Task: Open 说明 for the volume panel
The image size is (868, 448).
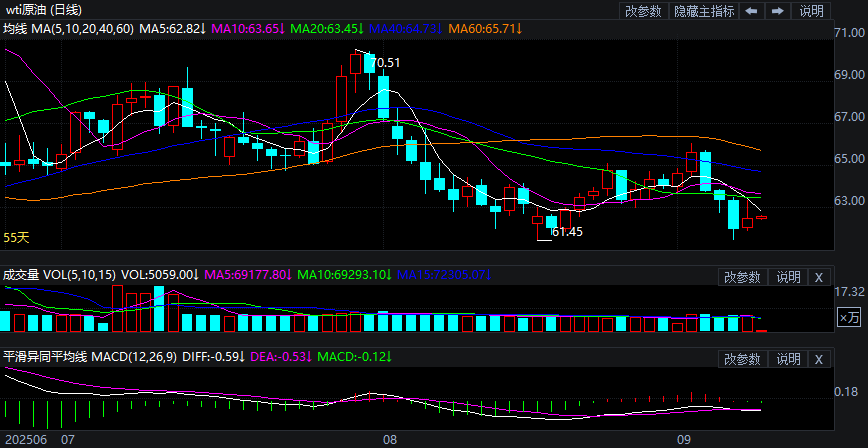Action: pyautogui.click(x=788, y=277)
